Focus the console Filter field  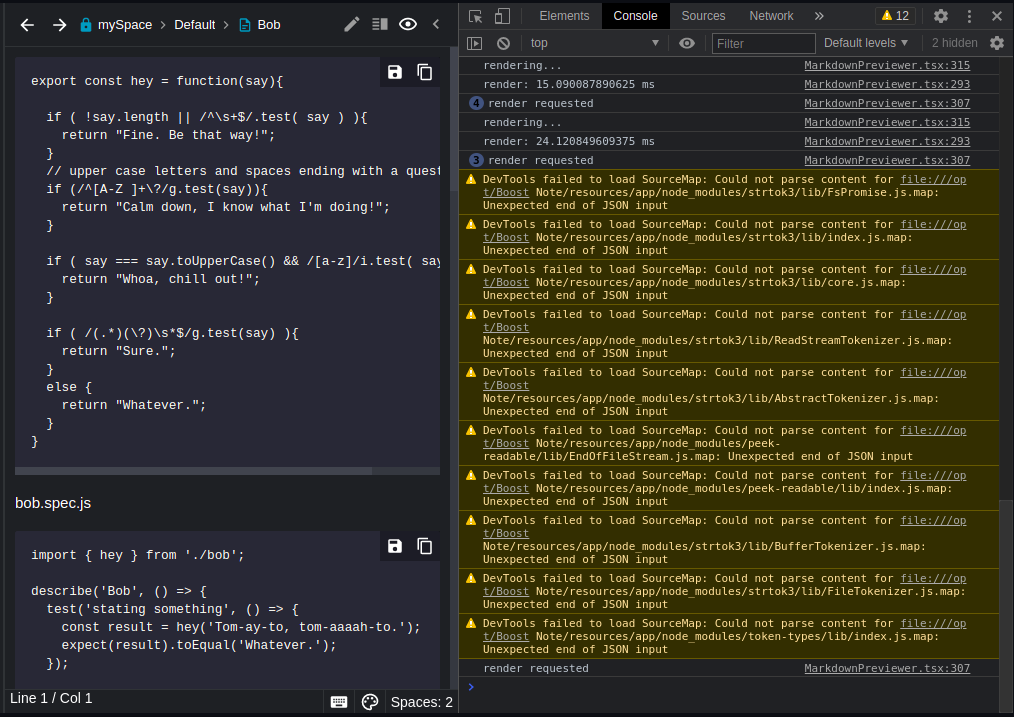point(763,43)
